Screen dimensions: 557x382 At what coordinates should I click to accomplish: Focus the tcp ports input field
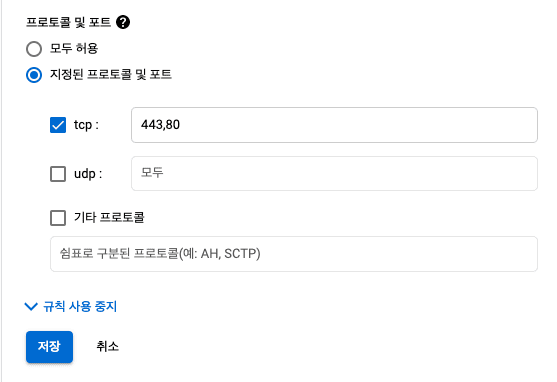point(334,125)
